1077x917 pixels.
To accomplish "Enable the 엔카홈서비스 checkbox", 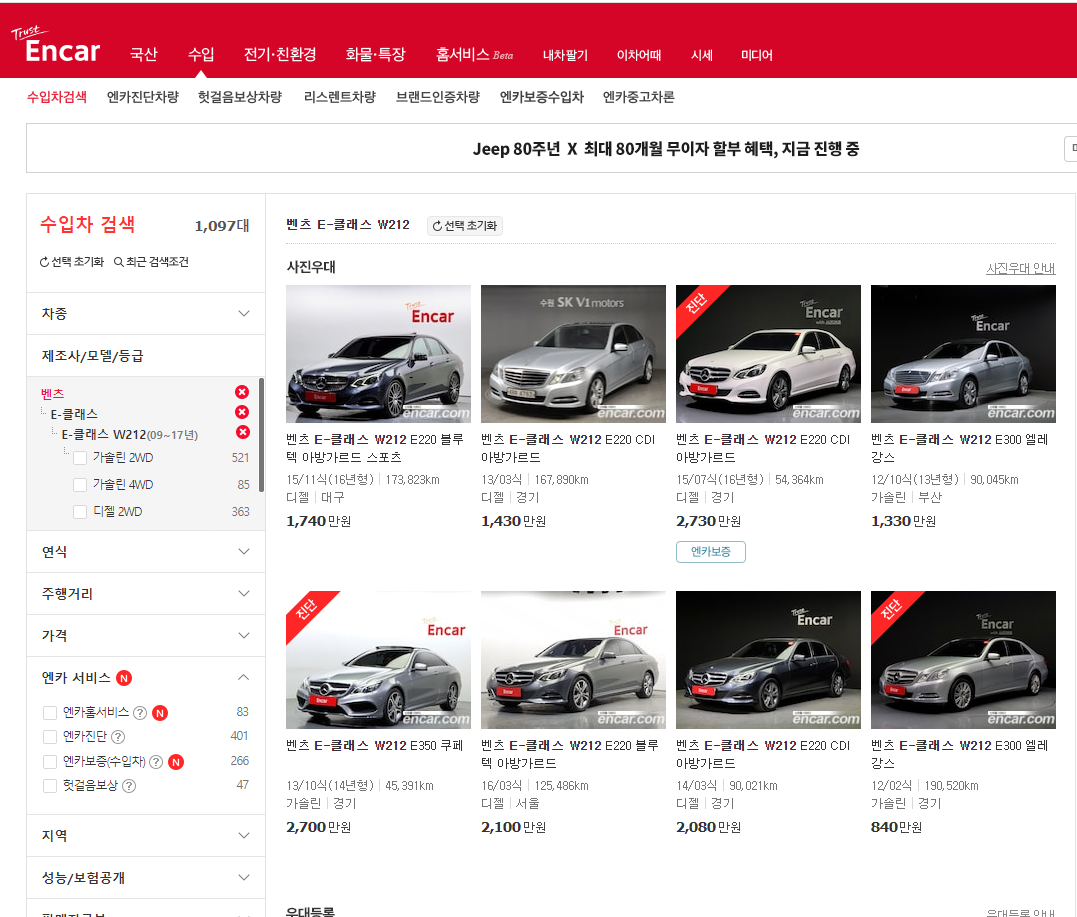I will coord(49,713).
